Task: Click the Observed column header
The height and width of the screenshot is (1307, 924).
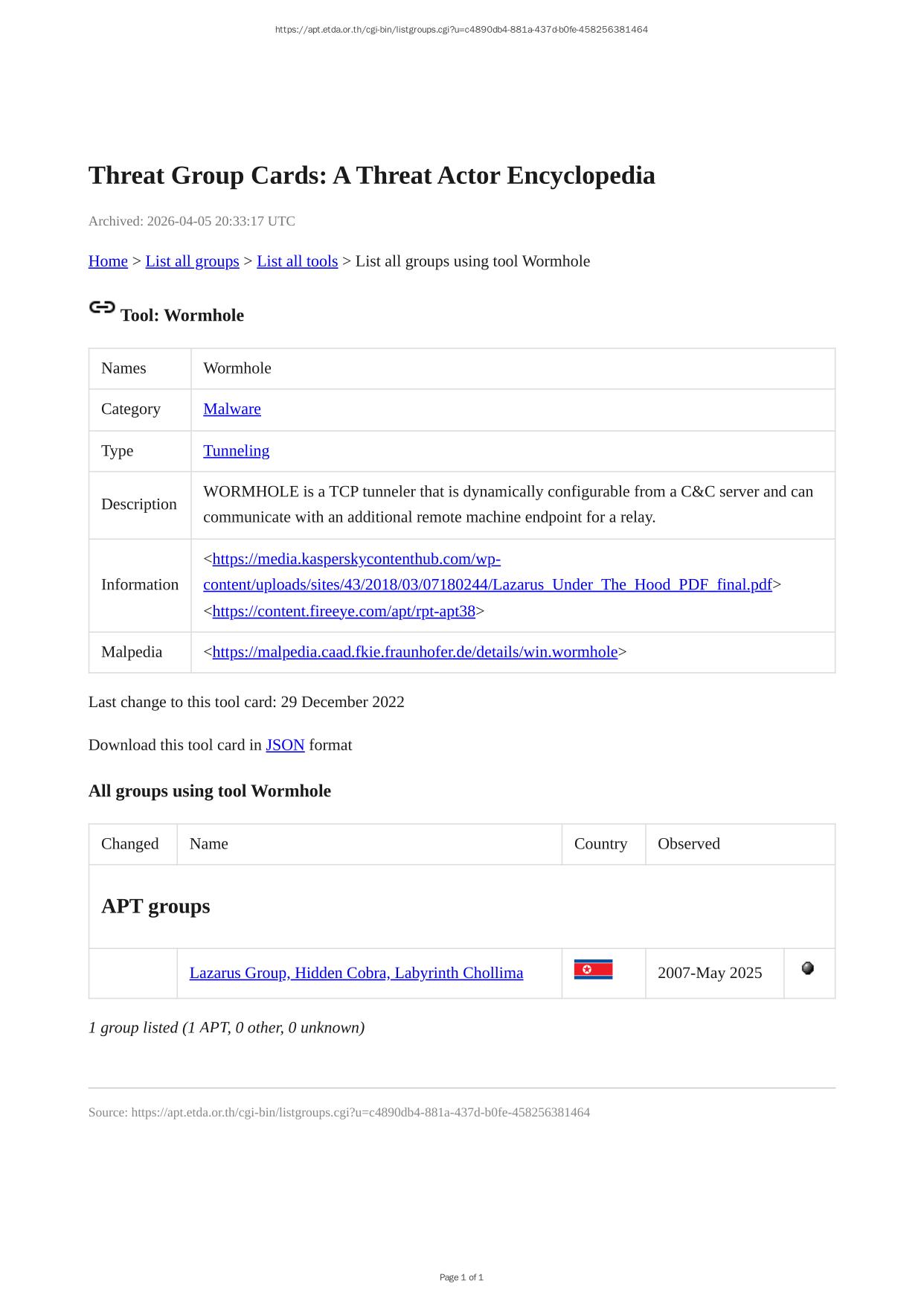Action: (688, 843)
